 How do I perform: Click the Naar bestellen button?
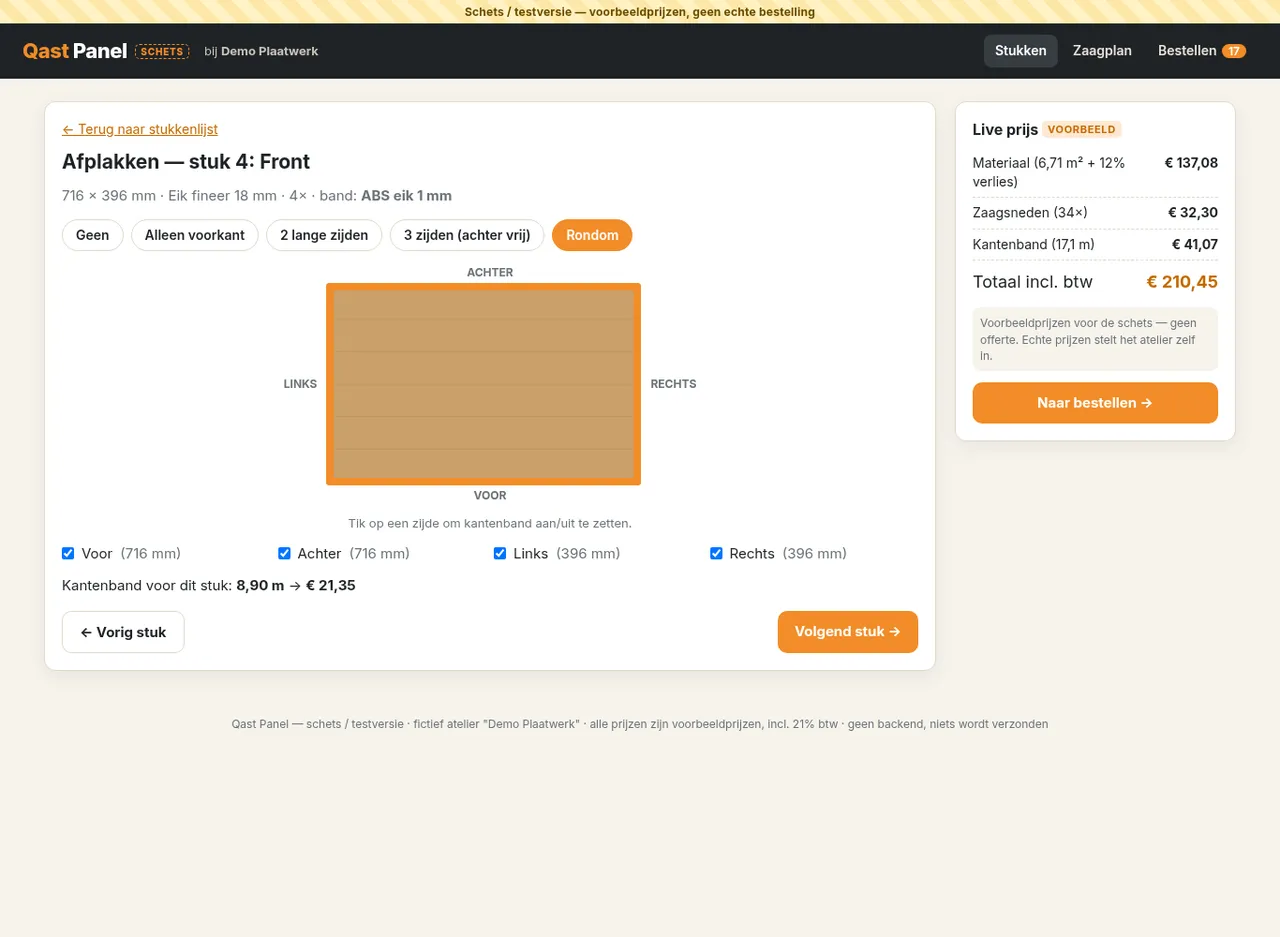1095,403
